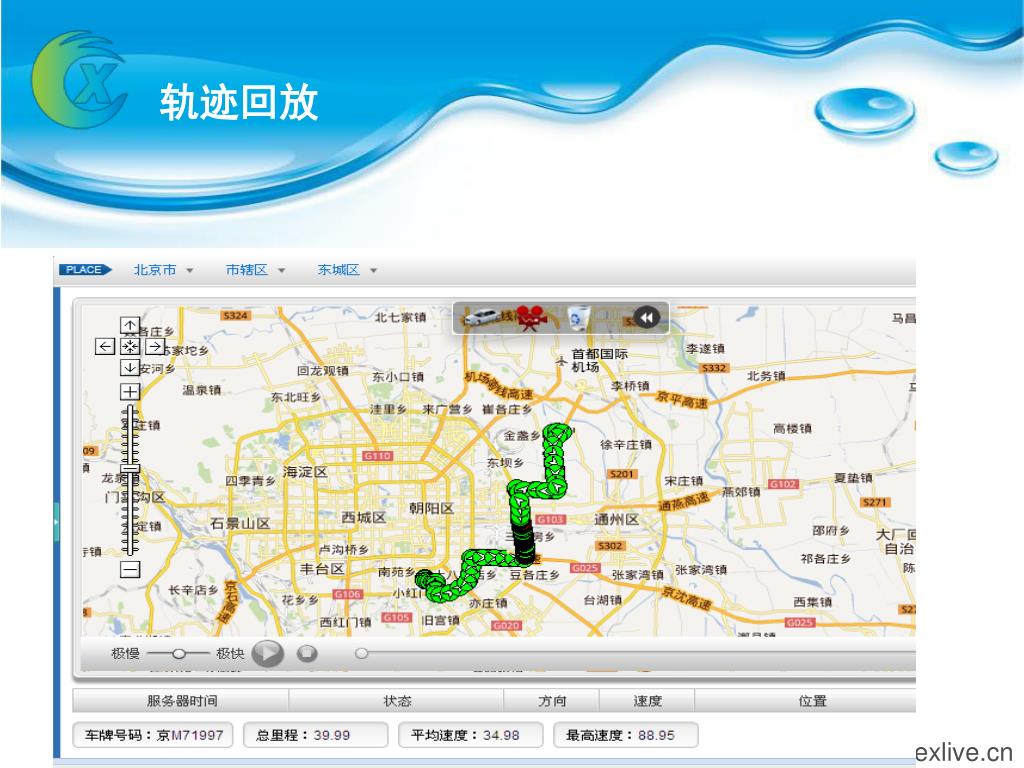Click the 朝阳区 map label

tap(431, 508)
